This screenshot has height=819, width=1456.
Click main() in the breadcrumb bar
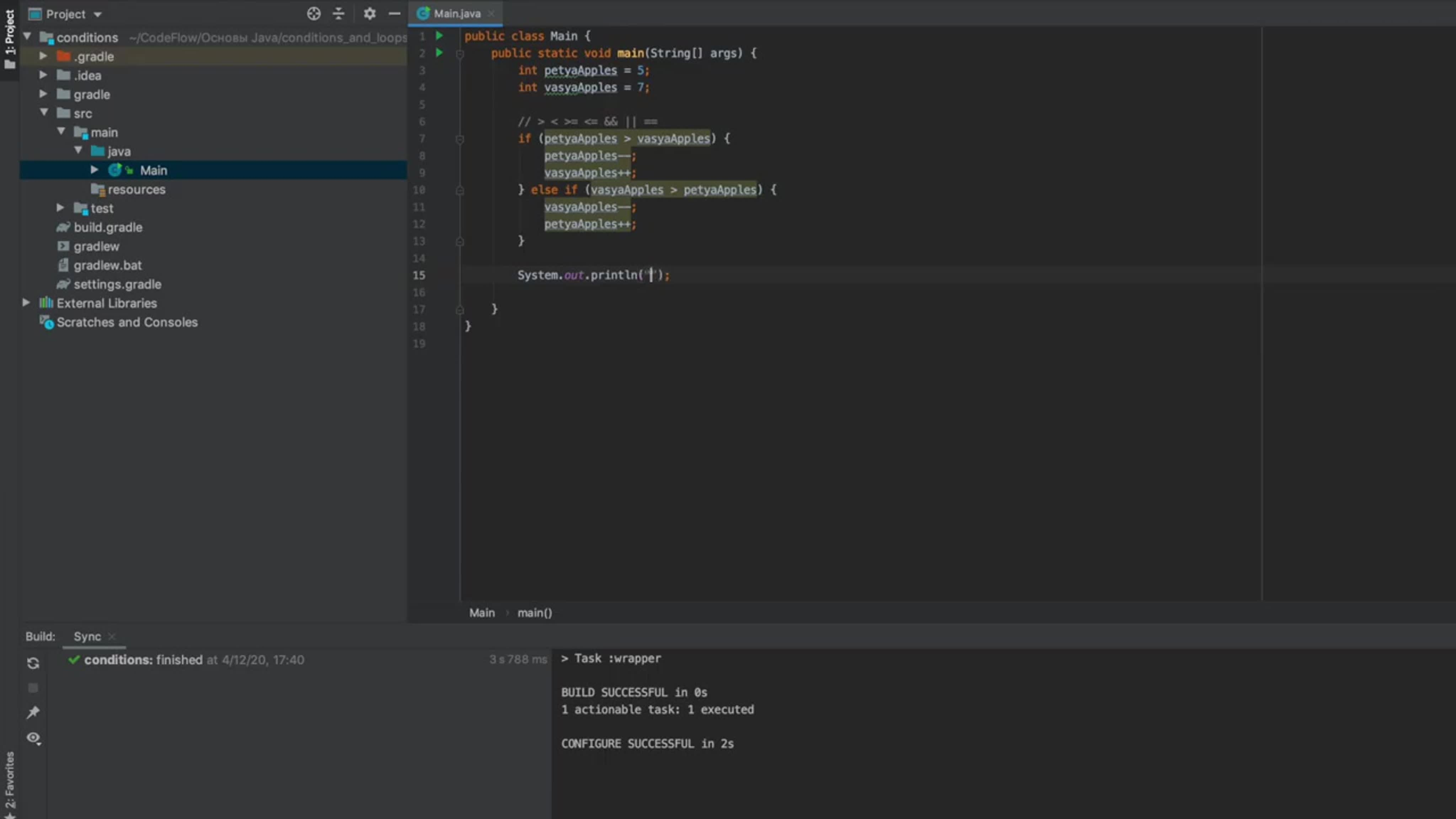click(x=534, y=613)
